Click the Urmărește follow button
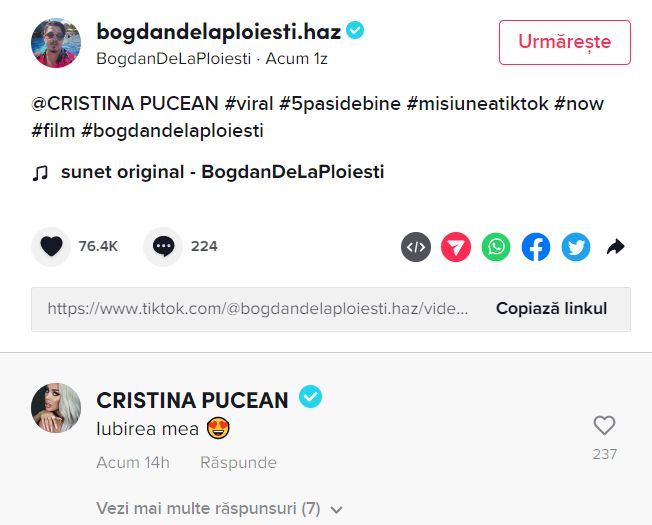652x525 pixels. pyautogui.click(x=564, y=42)
